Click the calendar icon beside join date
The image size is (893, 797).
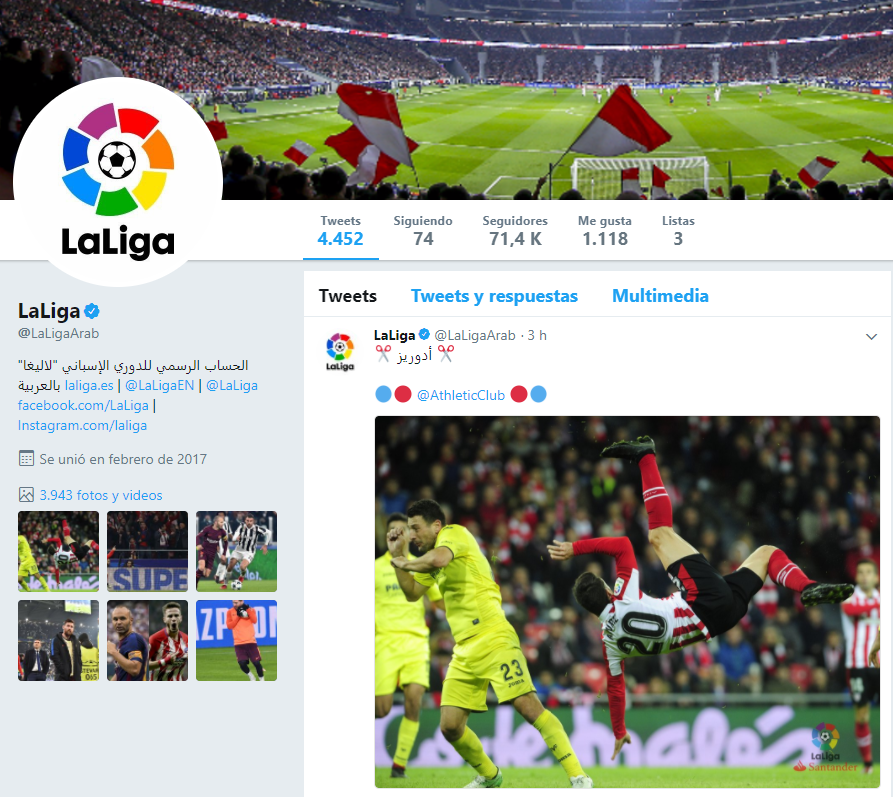point(26,459)
